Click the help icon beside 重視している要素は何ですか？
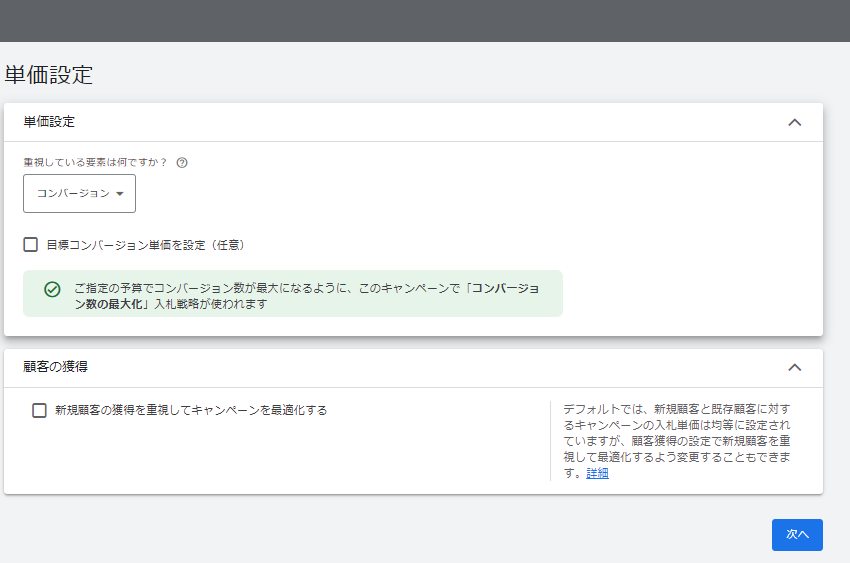The image size is (850, 563). point(182,163)
